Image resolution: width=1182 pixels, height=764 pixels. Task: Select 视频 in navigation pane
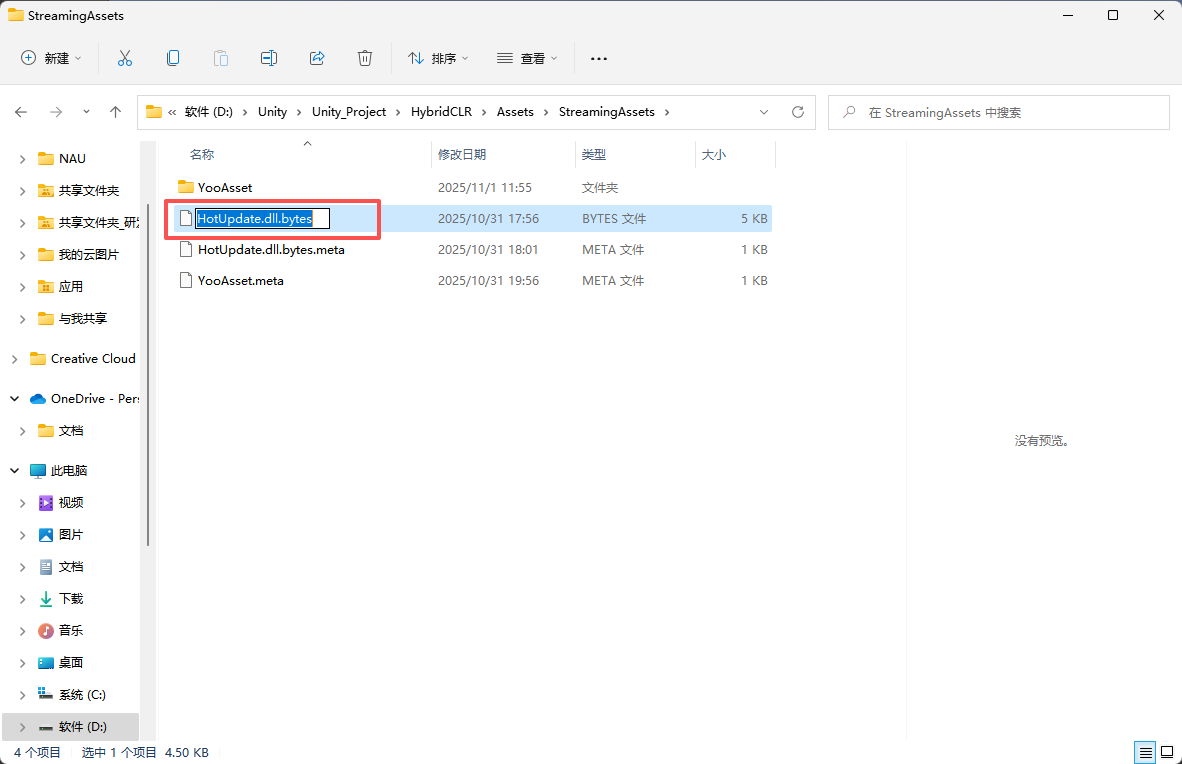click(x=71, y=502)
